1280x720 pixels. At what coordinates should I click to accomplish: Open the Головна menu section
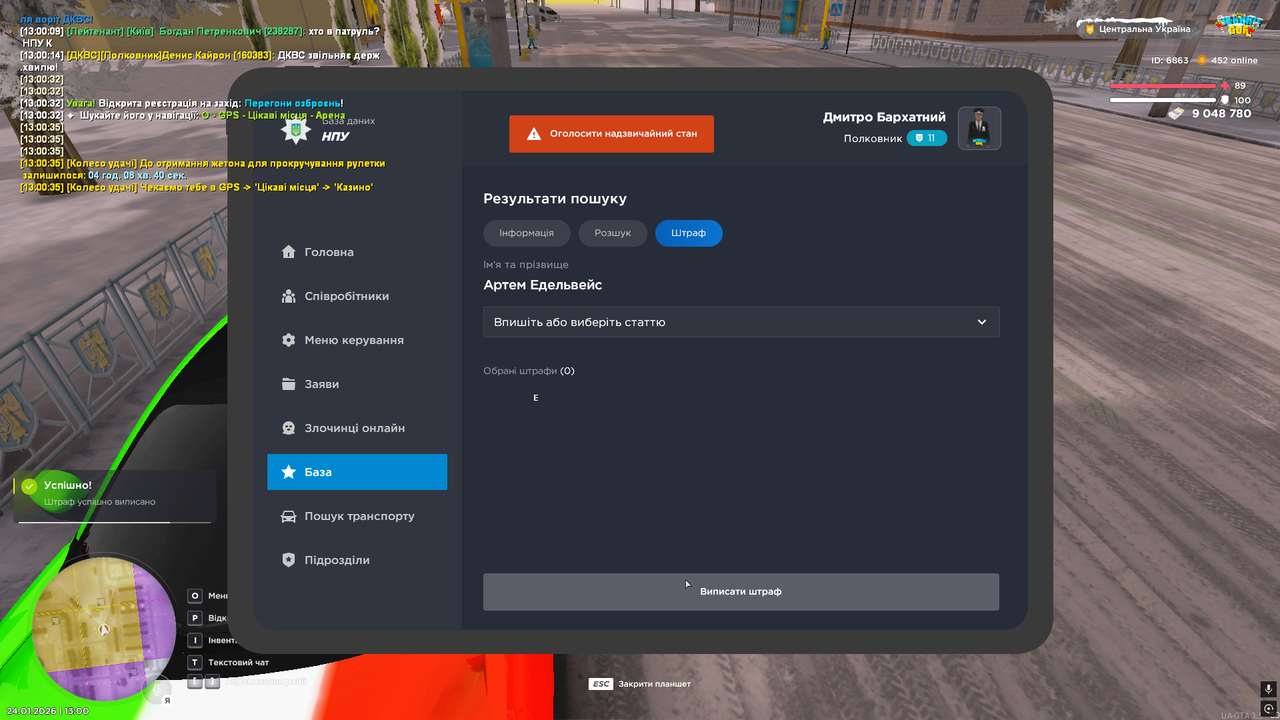point(357,252)
